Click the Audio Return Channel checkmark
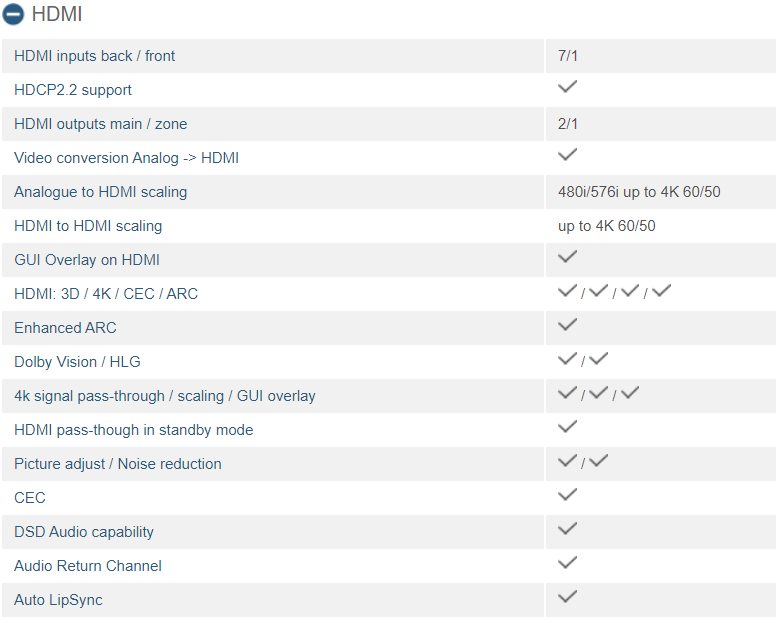Viewport: 776px width, 618px height. [x=567, y=563]
